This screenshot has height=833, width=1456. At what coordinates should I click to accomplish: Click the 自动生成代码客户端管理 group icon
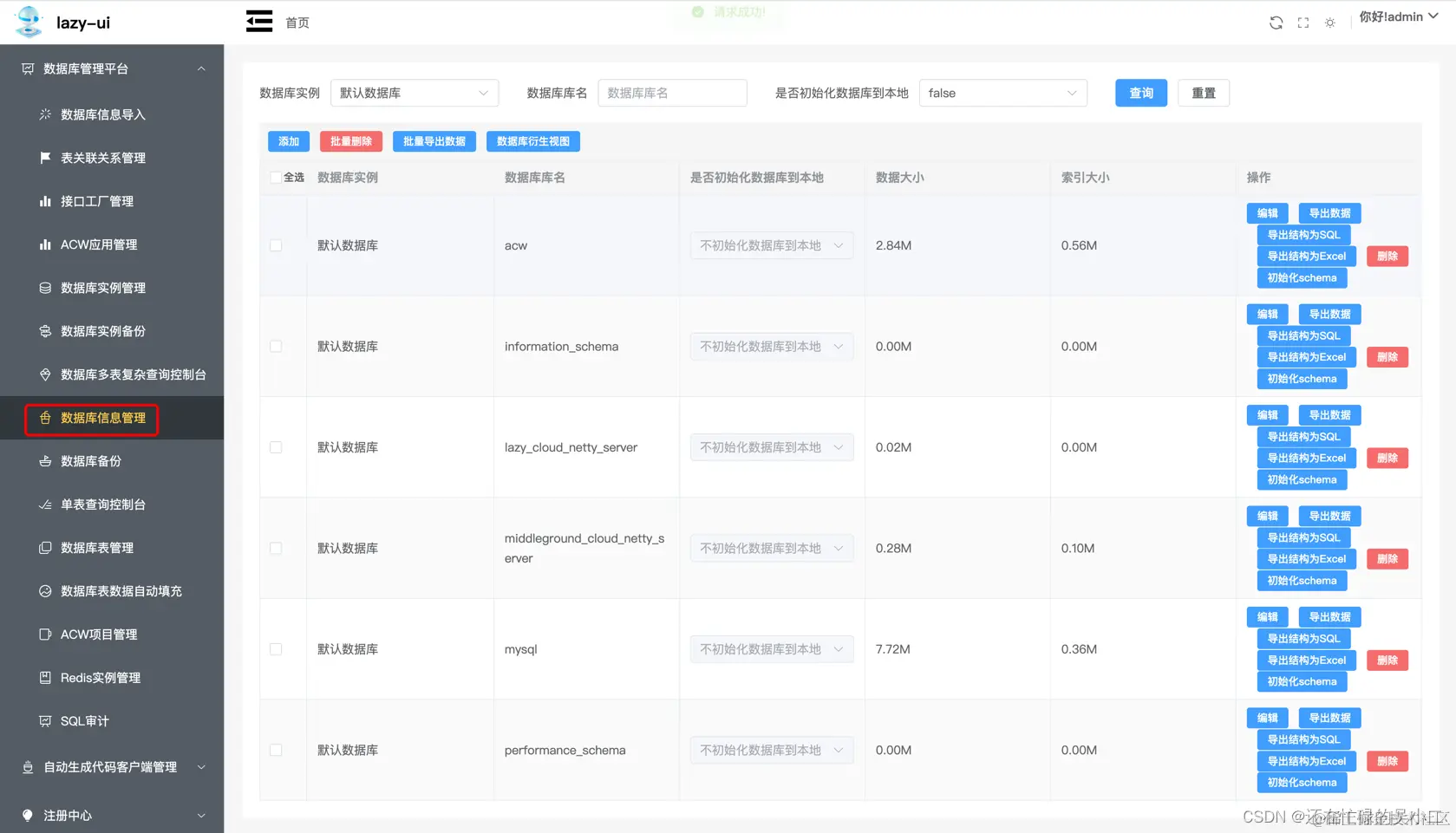point(28,767)
